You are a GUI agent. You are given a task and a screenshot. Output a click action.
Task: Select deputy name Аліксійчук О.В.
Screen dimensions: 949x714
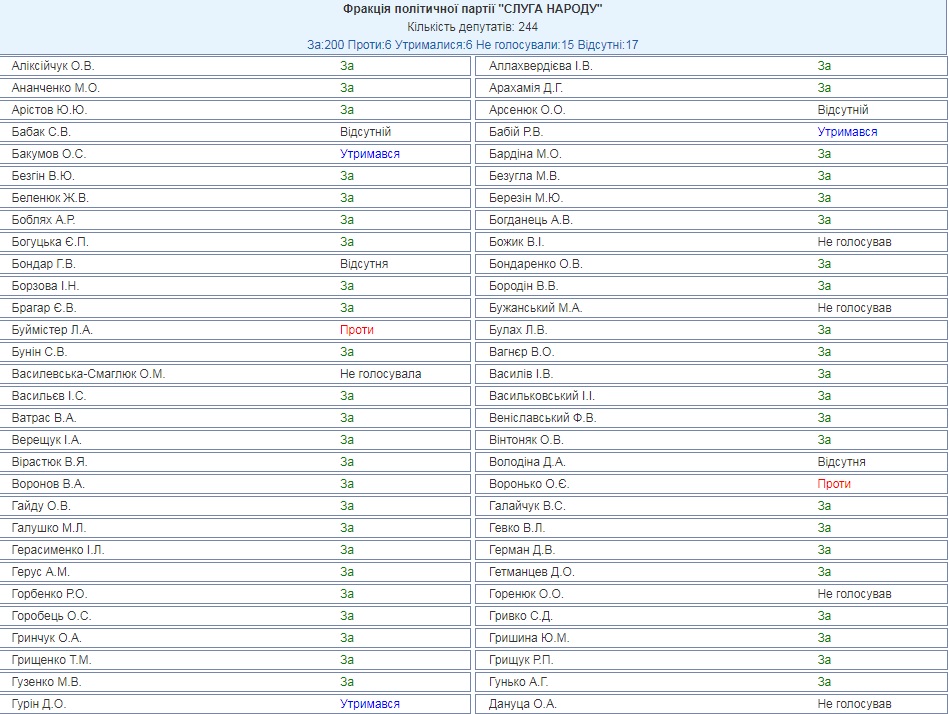(53, 66)
